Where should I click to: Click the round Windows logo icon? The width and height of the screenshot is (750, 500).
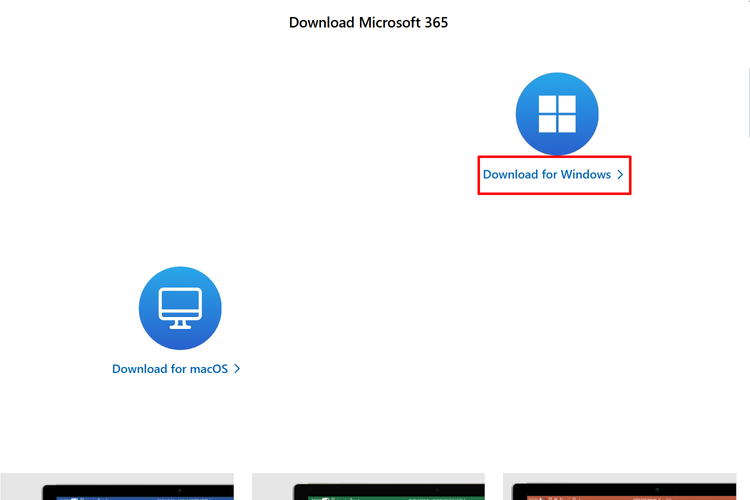557,114
